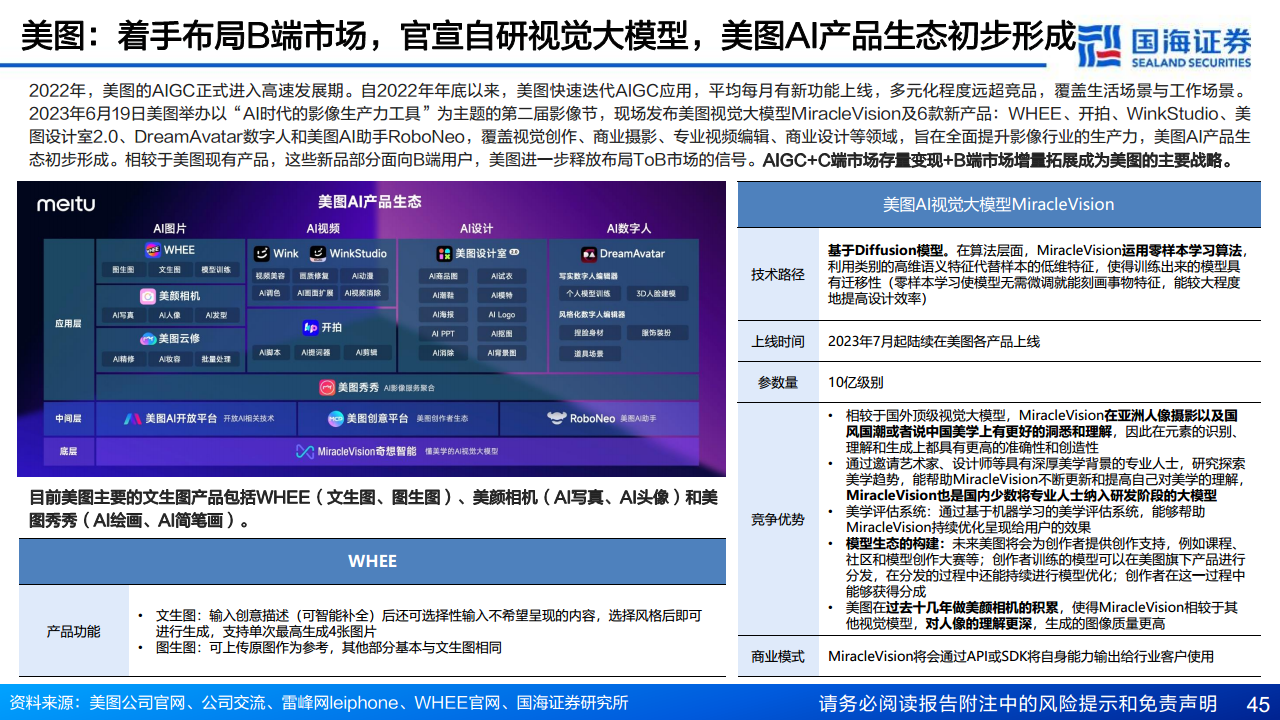This screenshot has height=720, width=1280.
Task: Click the meitu logo in diagram
Action: tap(66, 204)
